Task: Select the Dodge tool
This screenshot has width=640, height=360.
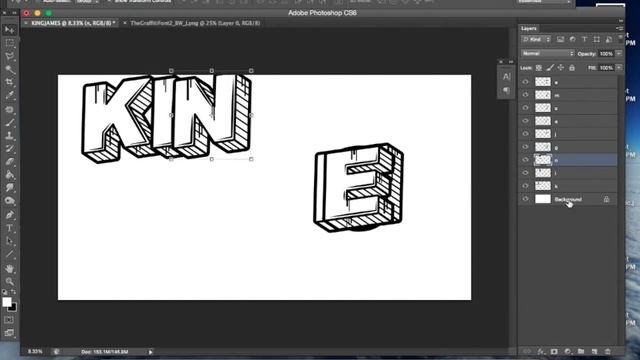Action: 9,201
